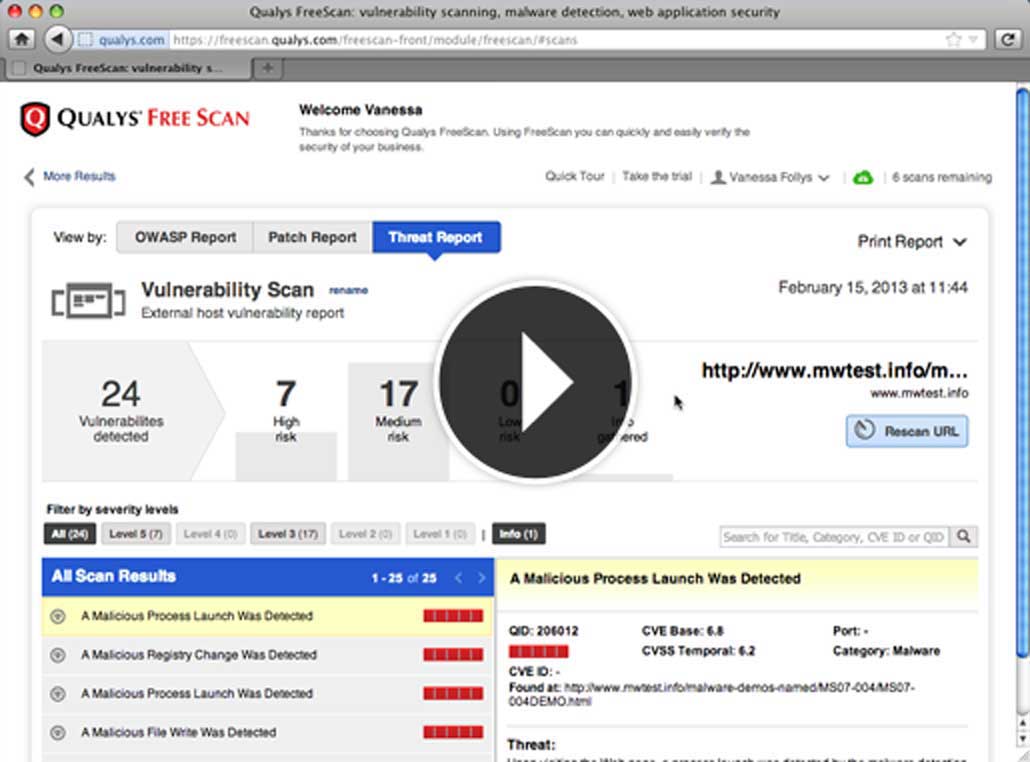Open the Vanessa Follys user menu
This screenshot has height=762, width=1030.
pos(770,177)
